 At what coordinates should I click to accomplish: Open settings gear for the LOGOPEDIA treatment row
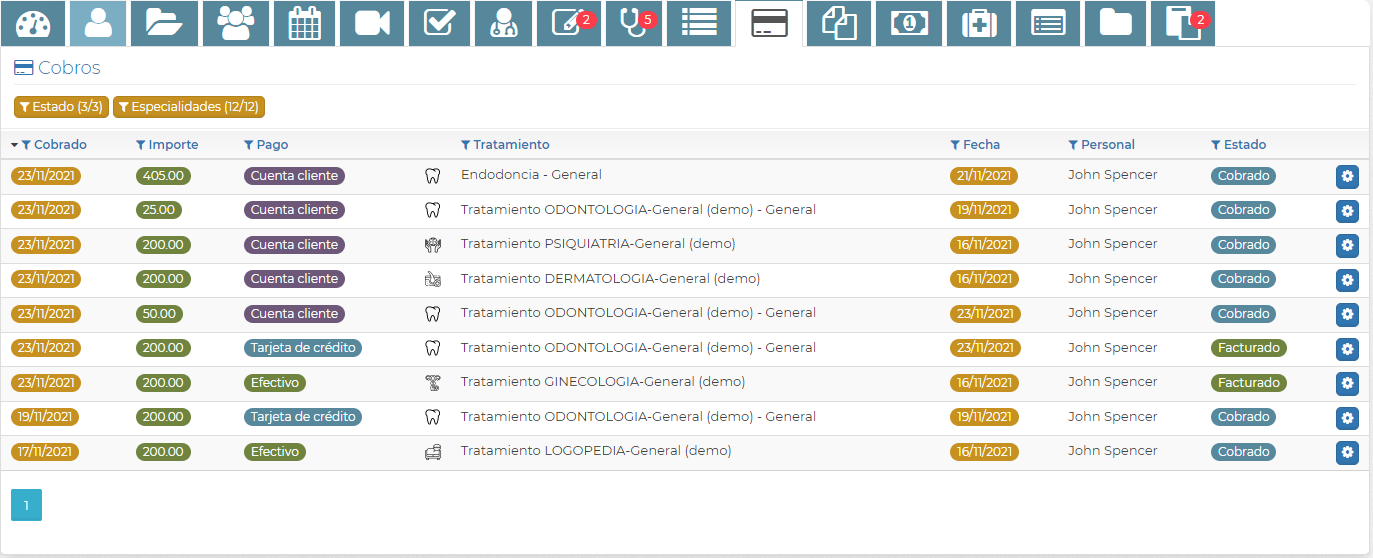tap(1347, 453)
